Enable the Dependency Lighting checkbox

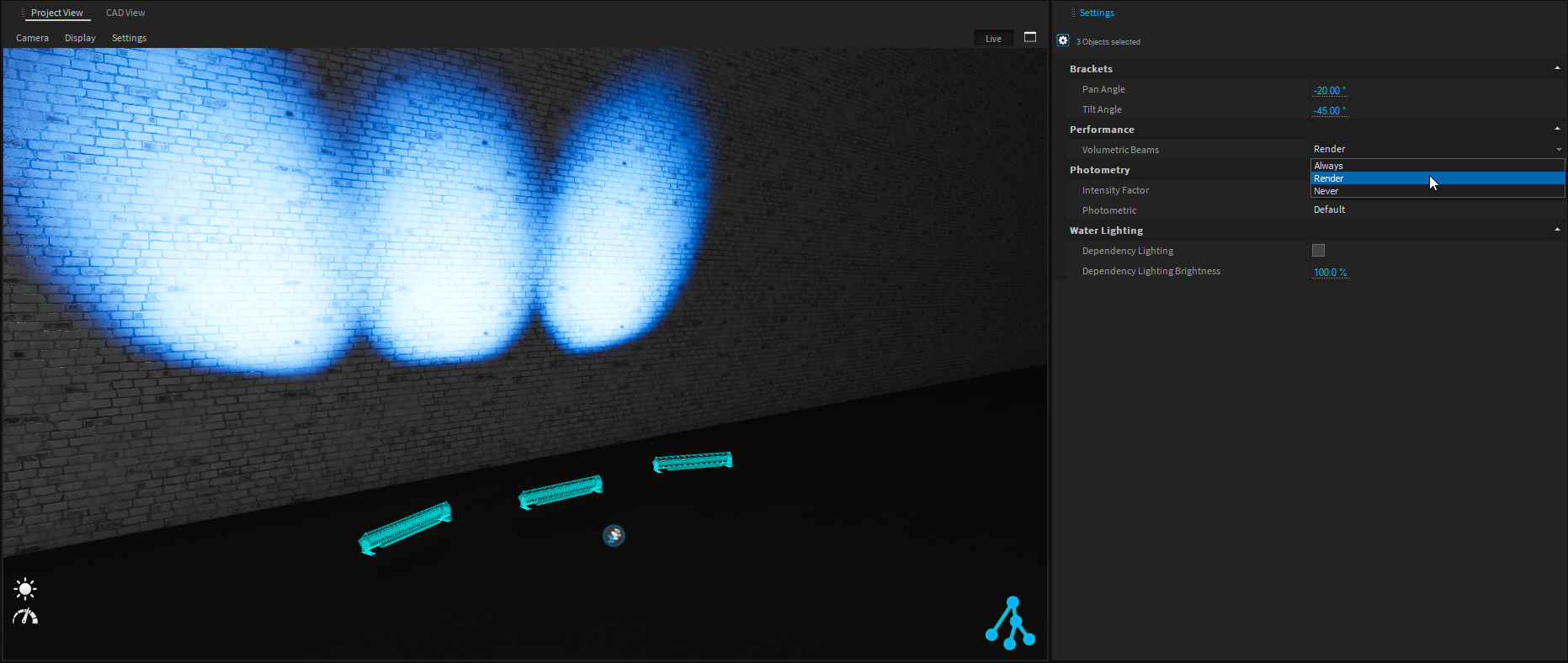tap(1318, 251)
